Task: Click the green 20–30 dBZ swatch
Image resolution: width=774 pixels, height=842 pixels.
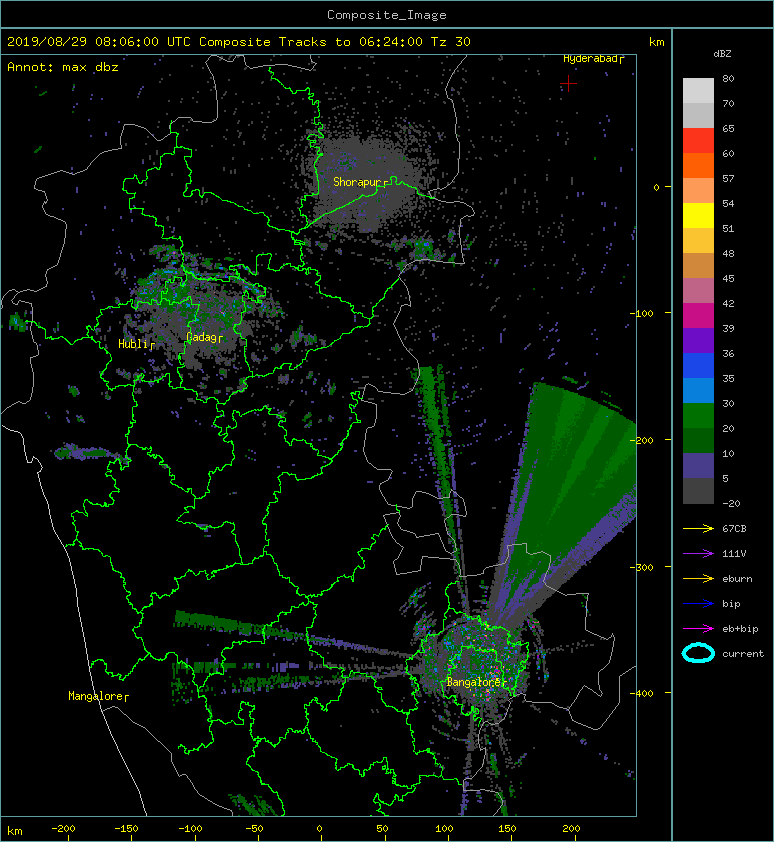Action: coord(698,415)
